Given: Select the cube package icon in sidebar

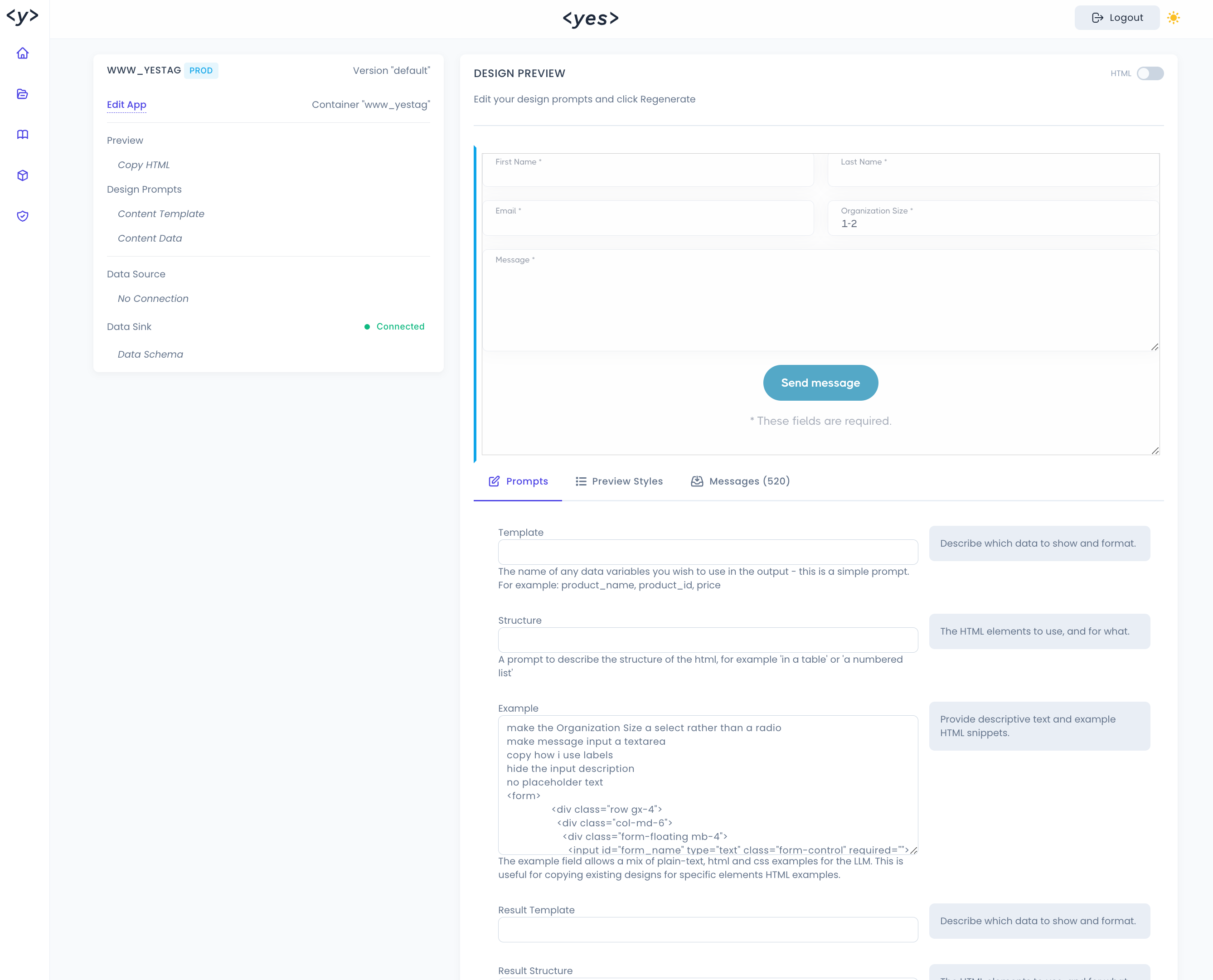Looking at the screenshot, I should coord(23,175).
